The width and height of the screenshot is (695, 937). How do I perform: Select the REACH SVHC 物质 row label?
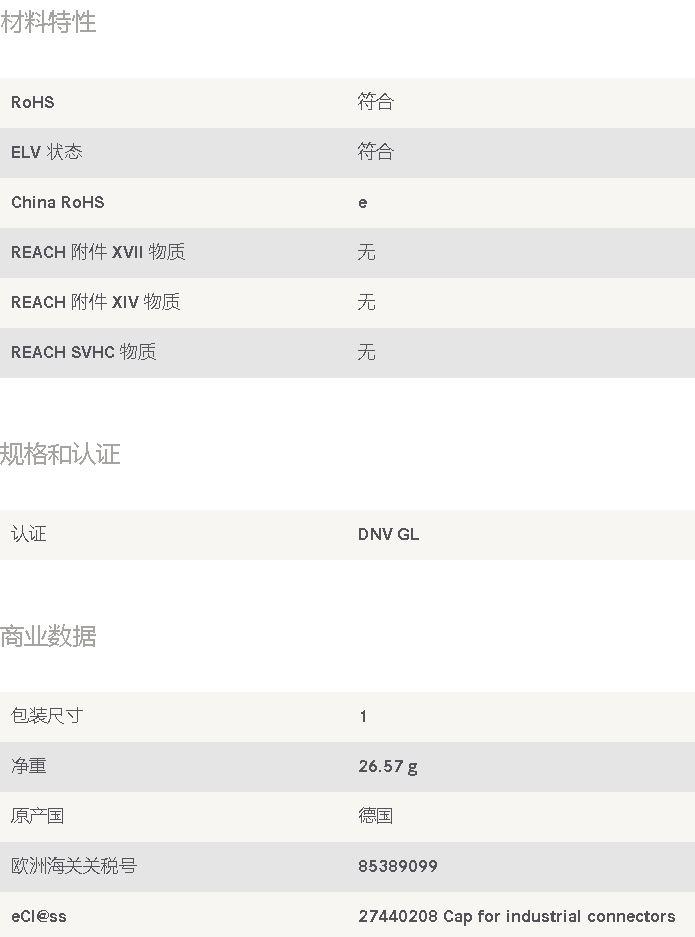84,352
